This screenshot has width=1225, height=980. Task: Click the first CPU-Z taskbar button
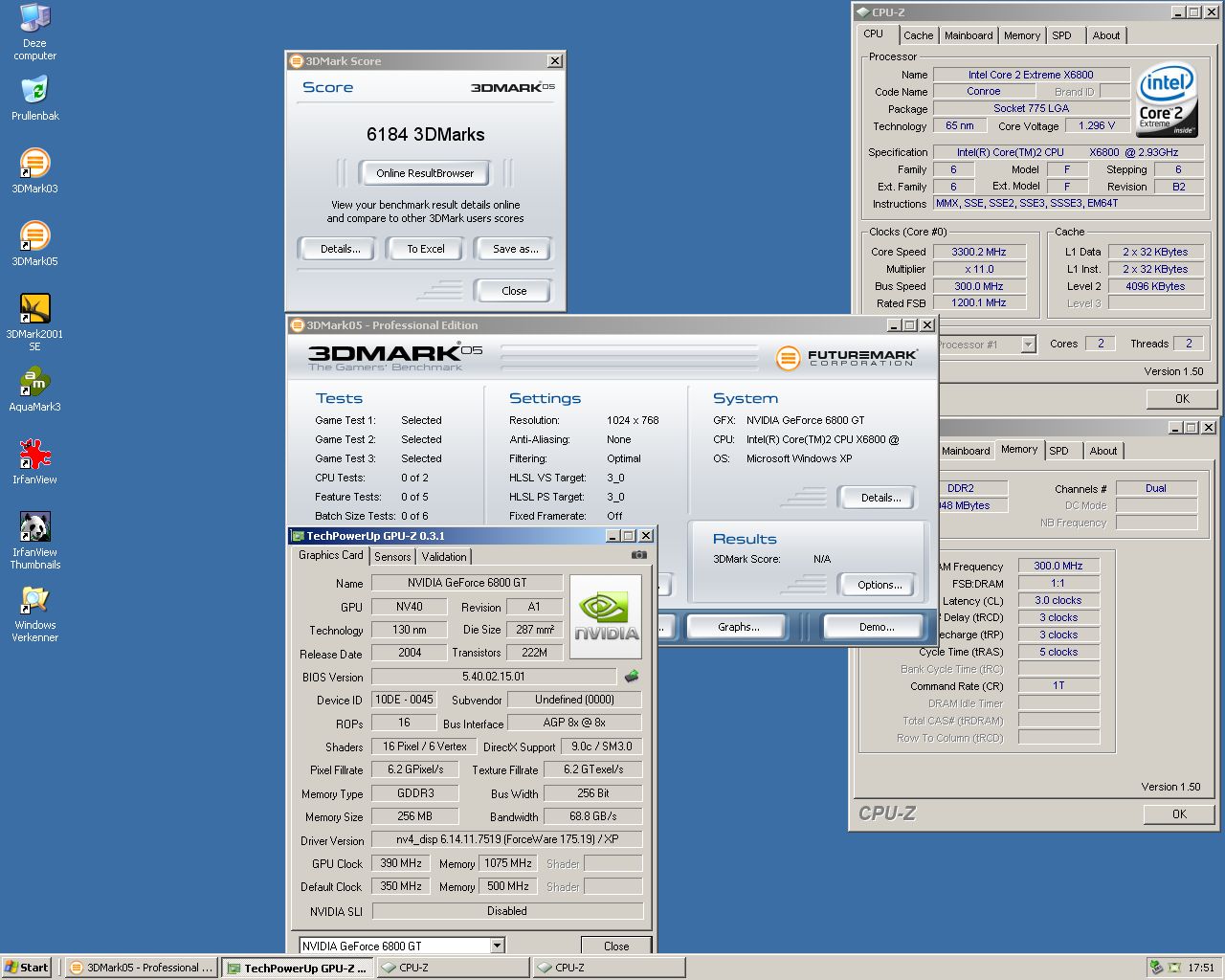pos(454,968)
